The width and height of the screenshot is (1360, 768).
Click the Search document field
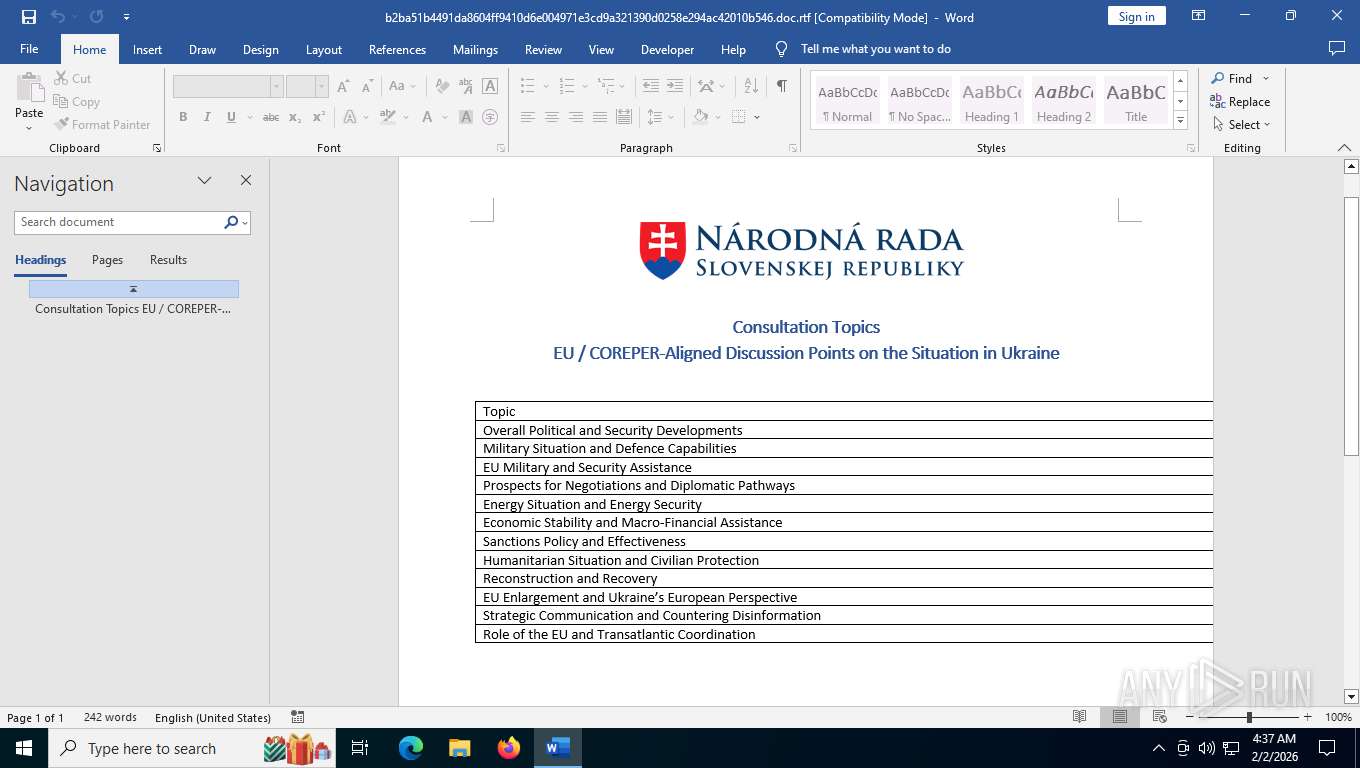120,222
